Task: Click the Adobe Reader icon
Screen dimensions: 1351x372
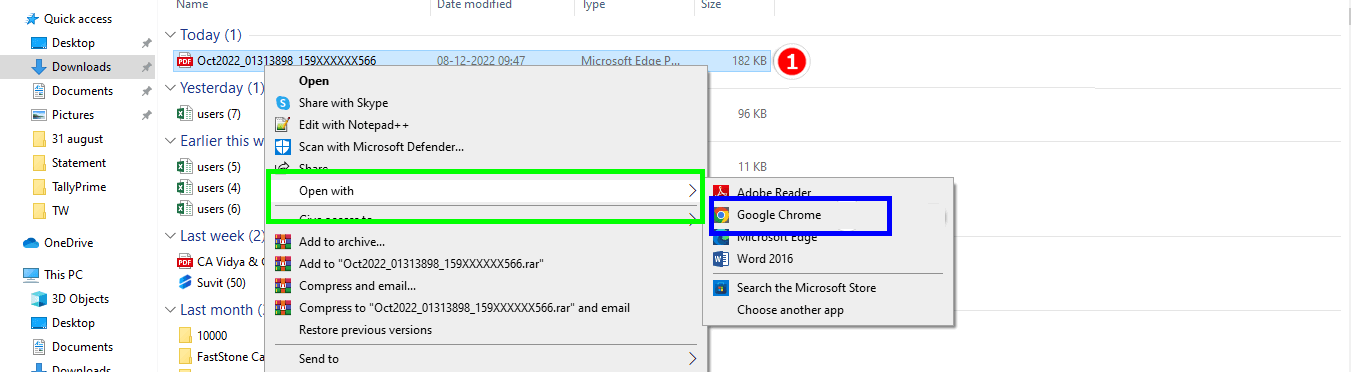Action: pos(721,192)
